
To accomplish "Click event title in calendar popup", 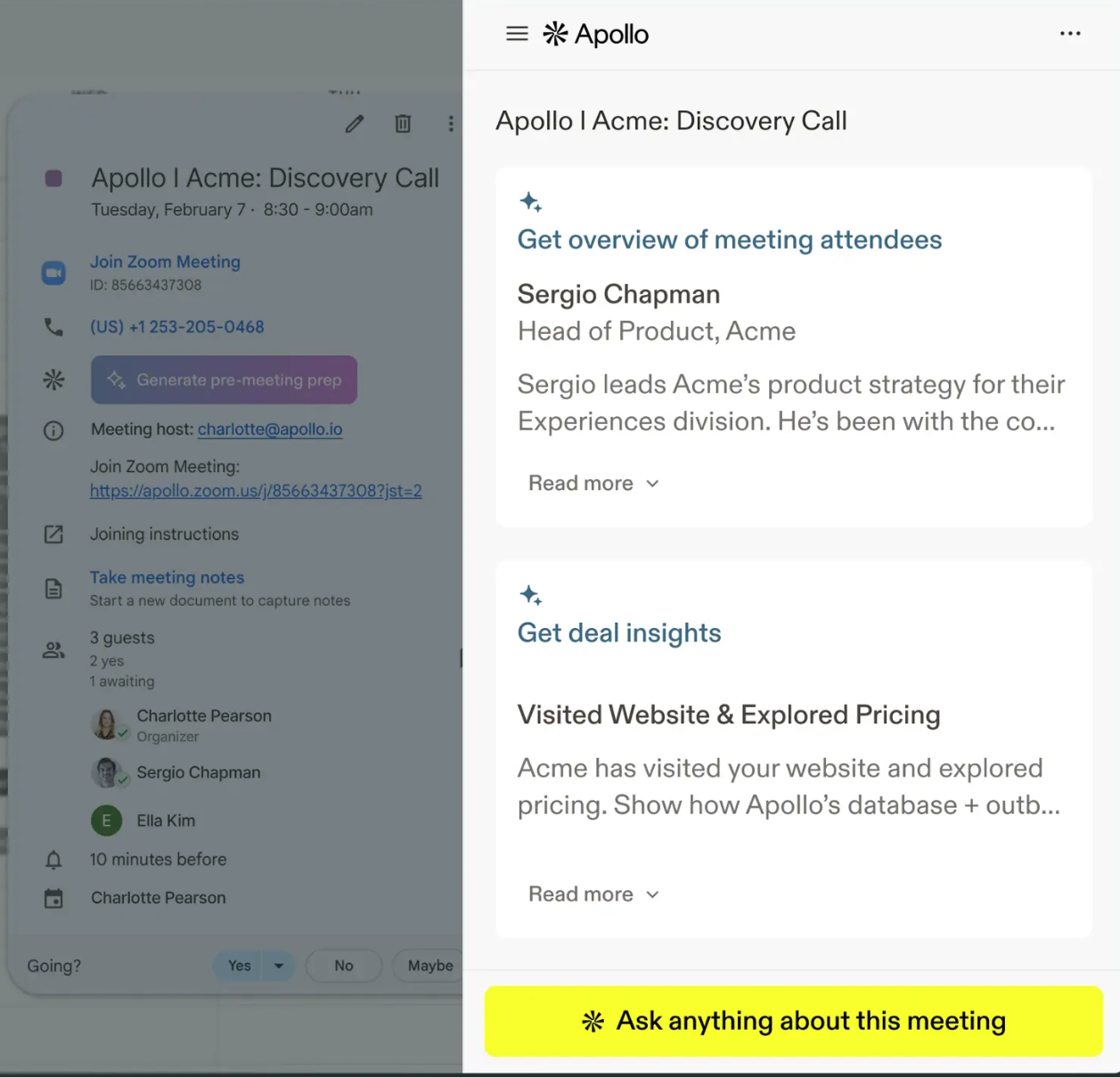I will tap(266, 178).
